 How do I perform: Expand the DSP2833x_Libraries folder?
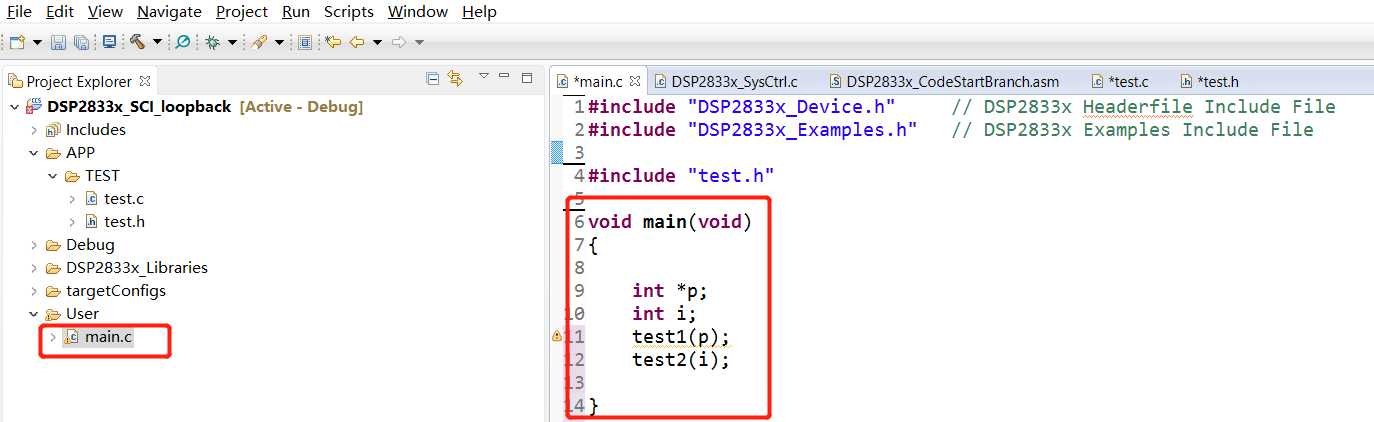coord(33,268)
